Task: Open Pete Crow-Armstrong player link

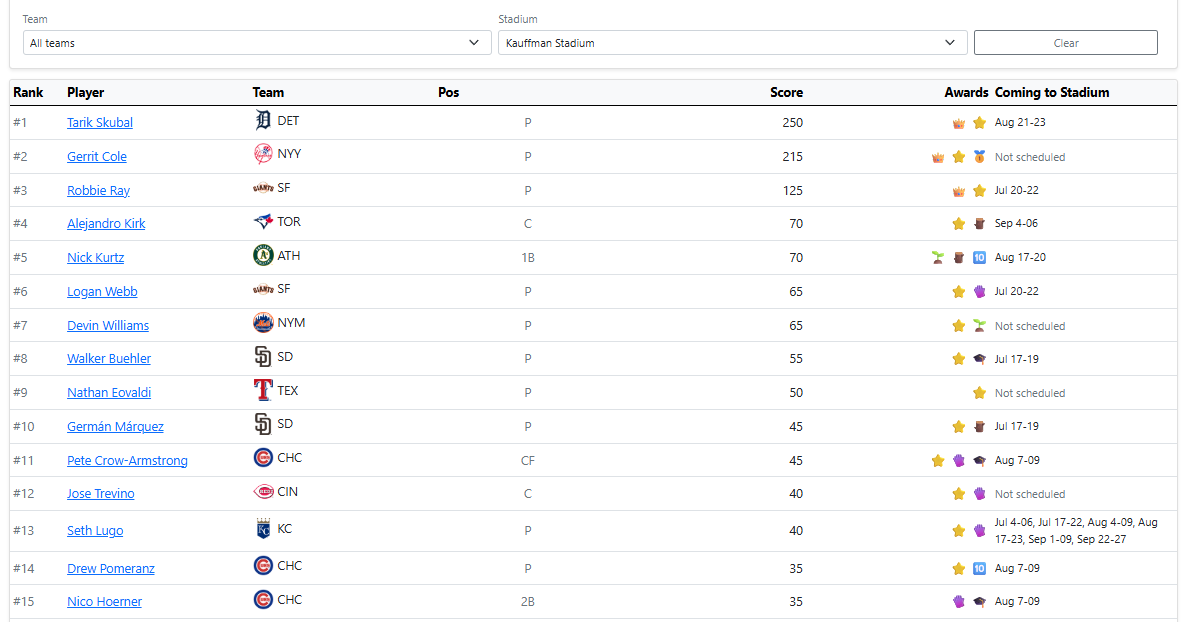Action: 127,460
